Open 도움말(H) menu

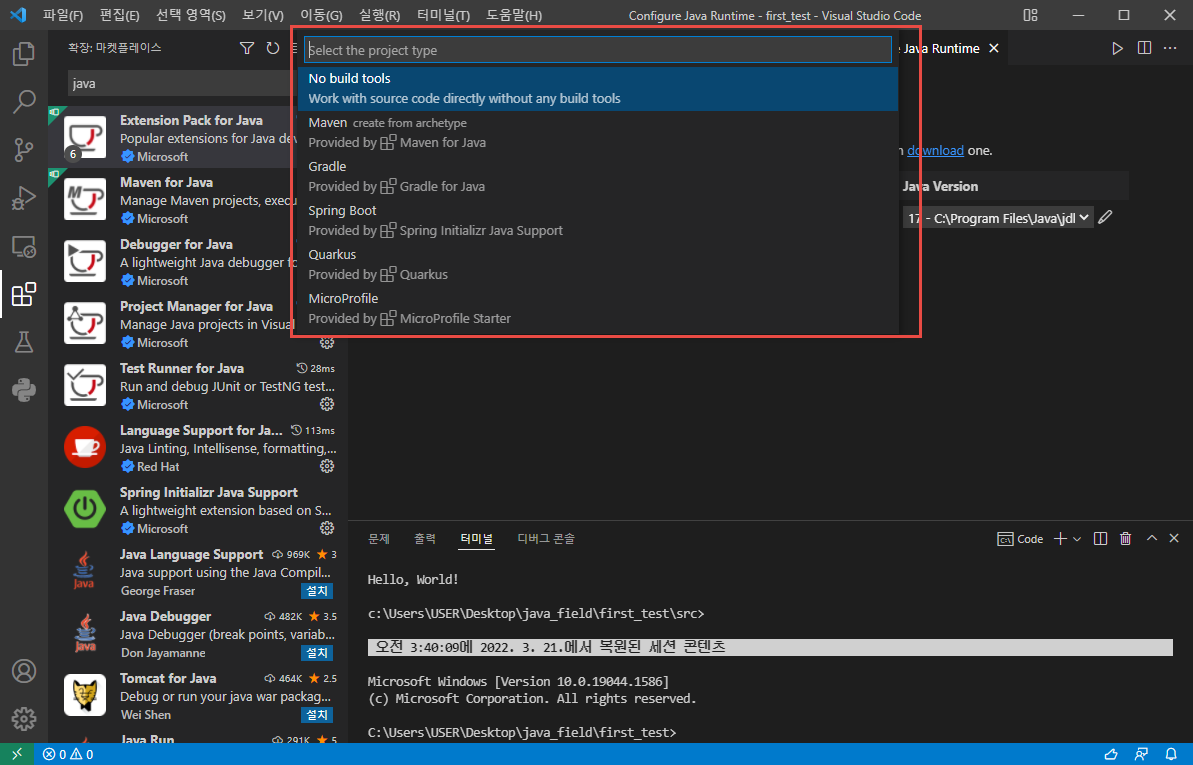click(514, 15)
